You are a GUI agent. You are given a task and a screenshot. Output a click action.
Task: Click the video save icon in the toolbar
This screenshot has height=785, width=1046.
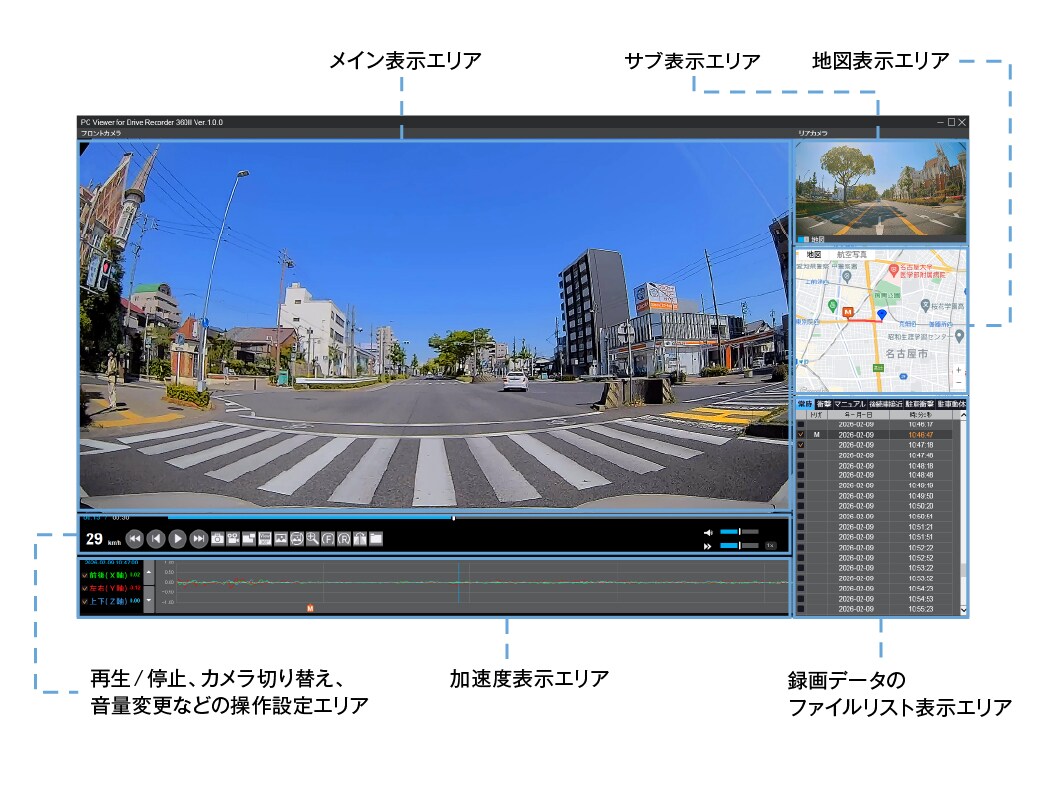click(232, 539)
